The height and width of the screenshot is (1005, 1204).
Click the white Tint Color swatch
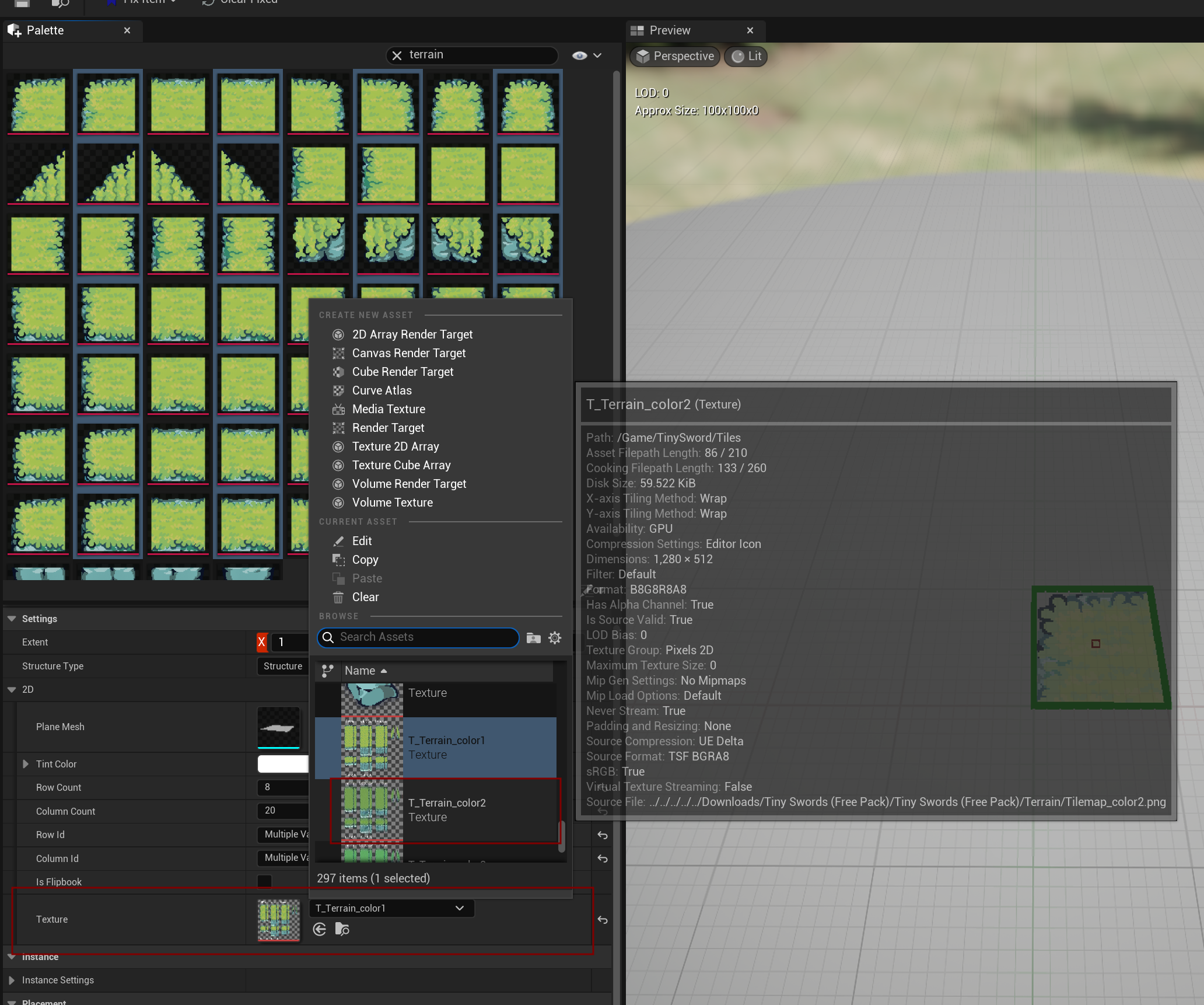click(283, 764)
